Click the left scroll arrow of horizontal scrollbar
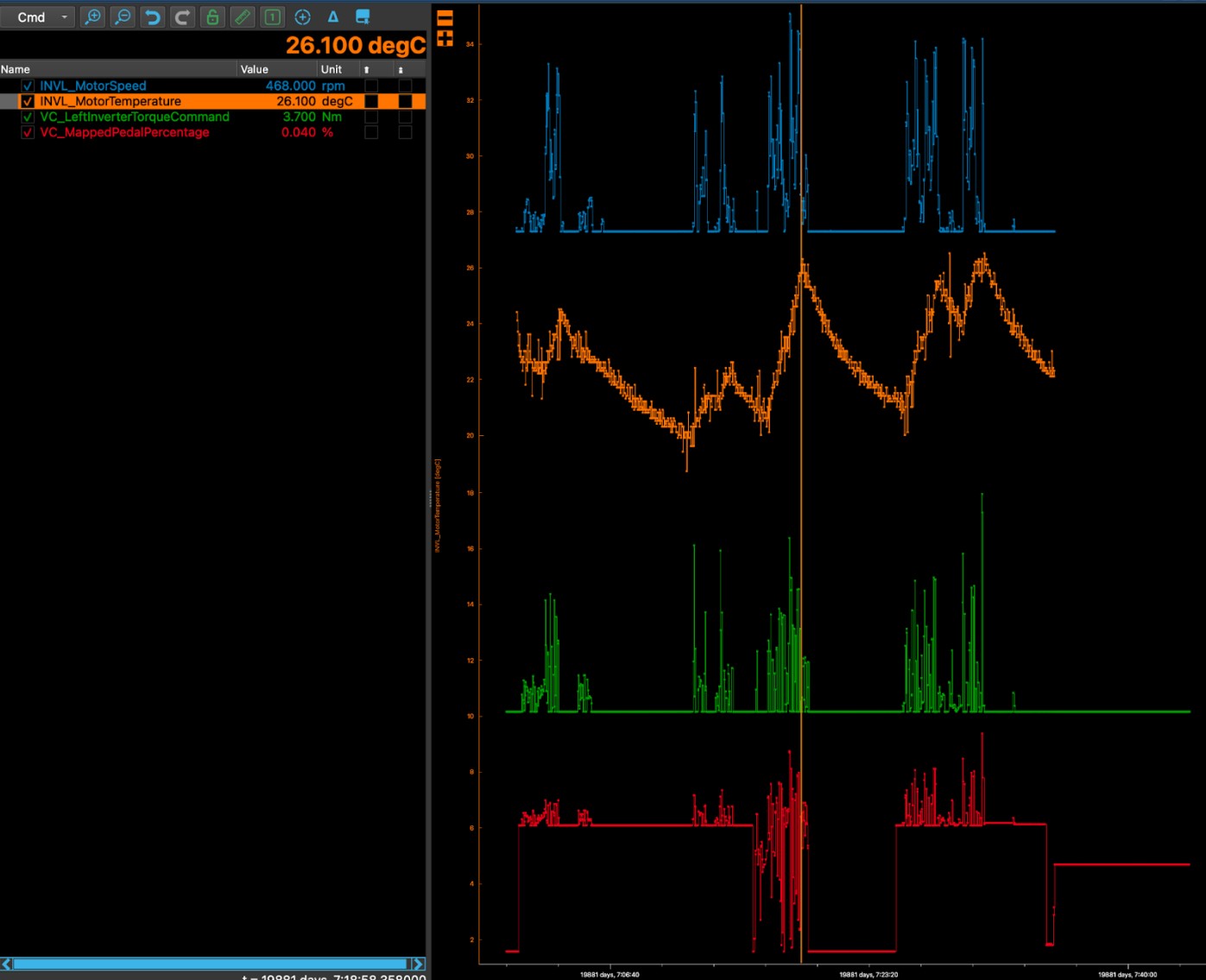Image resolution: width=1206 pixels, height=980 pixels. tap(7, 964)
